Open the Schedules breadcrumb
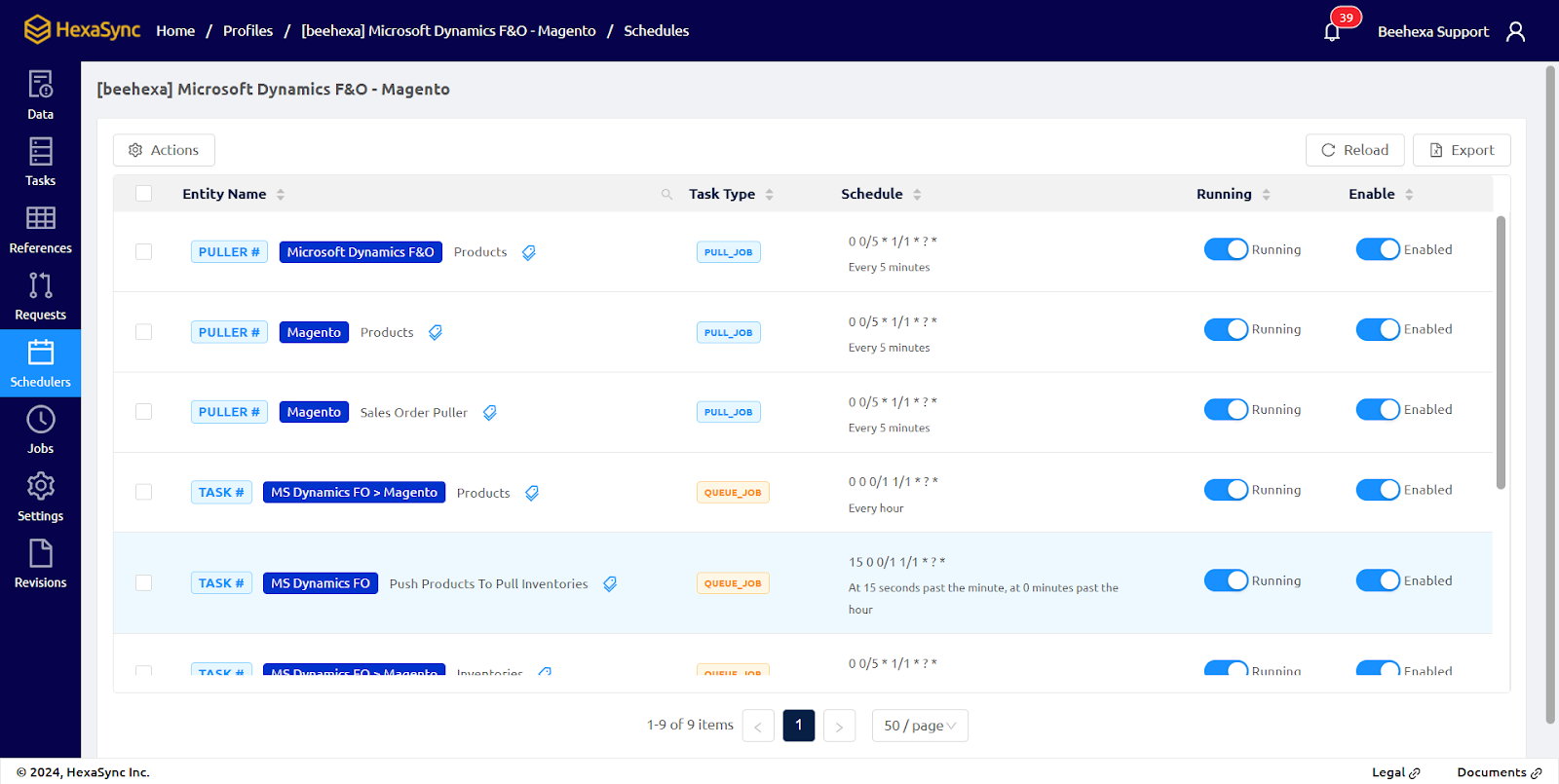This screenshot has width=1559, height=784. click(656, 31)
